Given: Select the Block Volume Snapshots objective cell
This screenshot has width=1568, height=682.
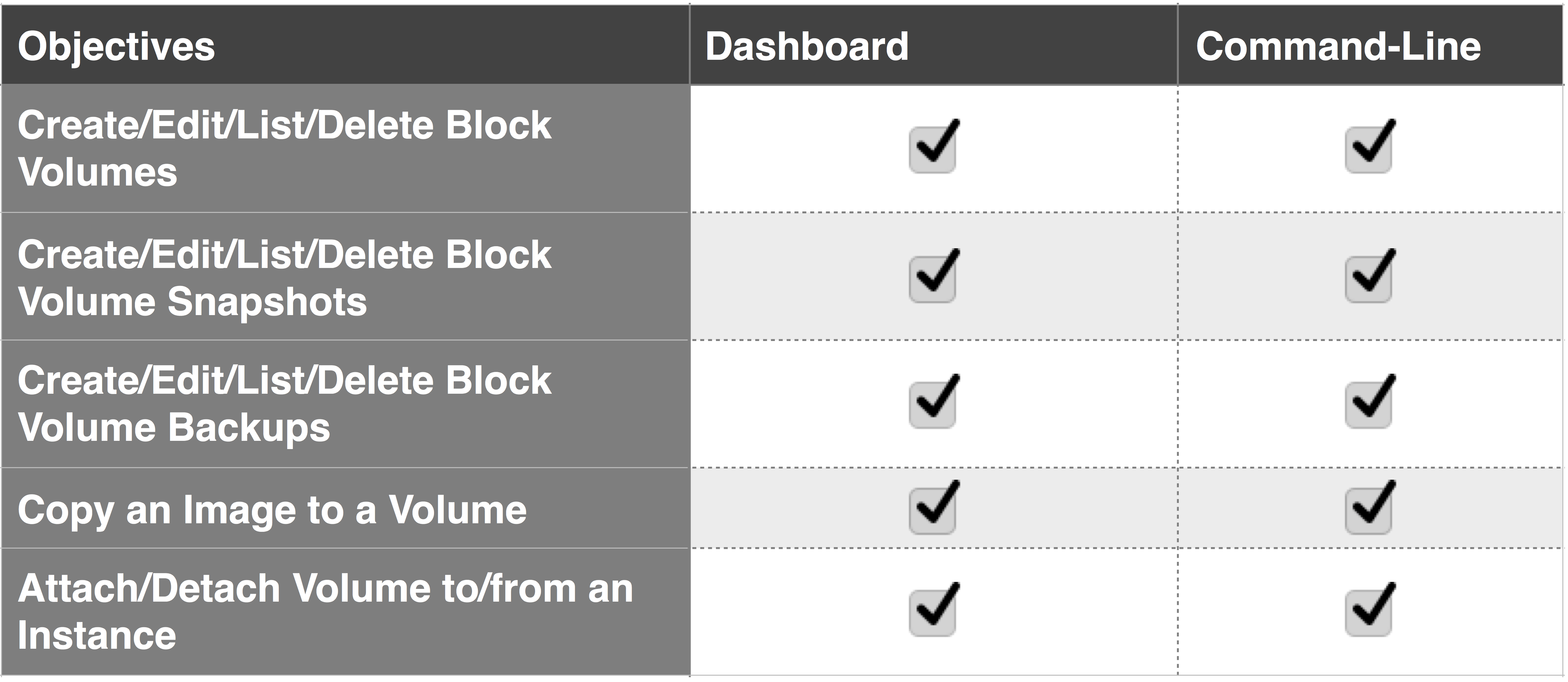Looking at the screenshot, I should (x=345, y=276).
